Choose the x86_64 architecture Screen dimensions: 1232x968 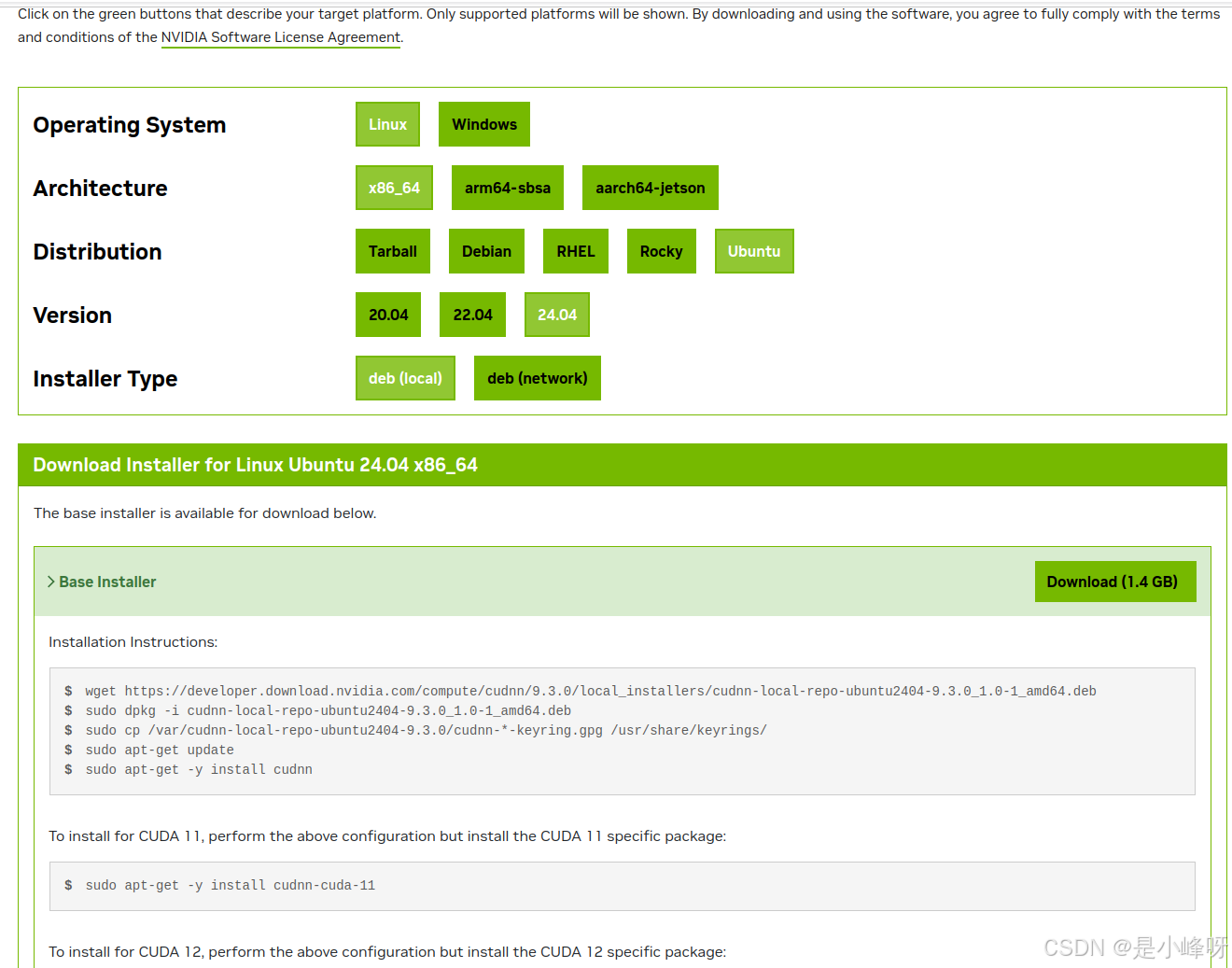click(394, 188)
